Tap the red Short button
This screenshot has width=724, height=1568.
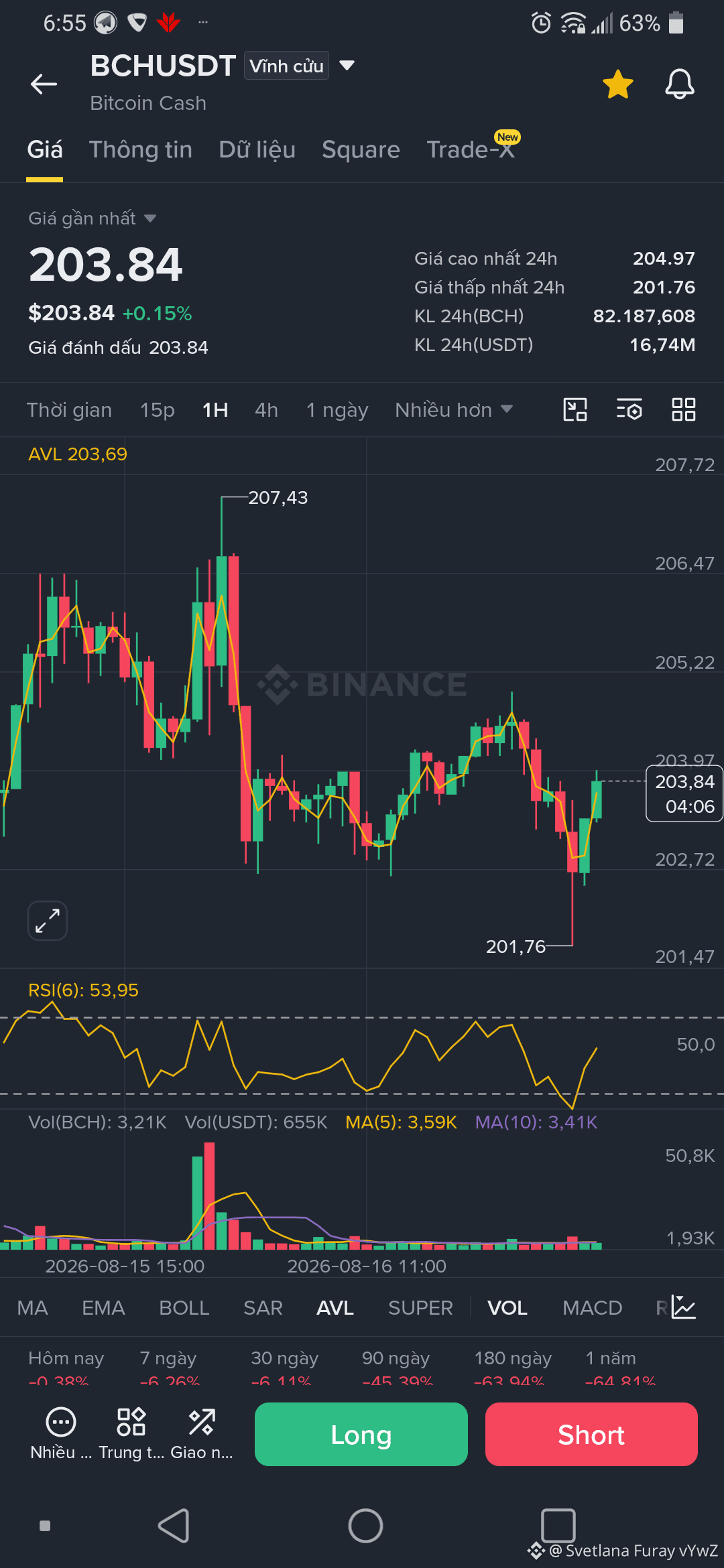(x=591, y=1434)
